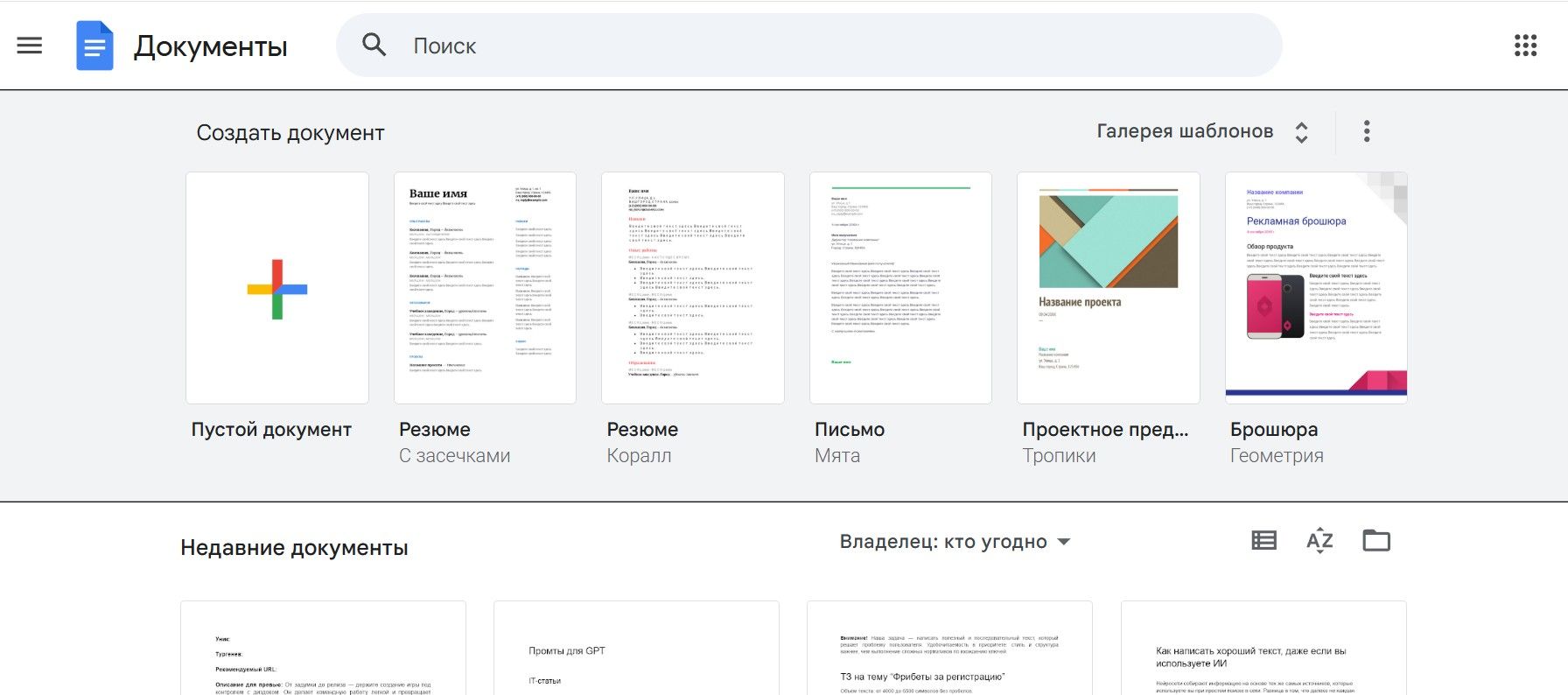Image resolution: width=1568 pixels, height=695 pixels.
Task: Open the AZ sort options
Action: pyautogui.click(x=1319, y=541)
